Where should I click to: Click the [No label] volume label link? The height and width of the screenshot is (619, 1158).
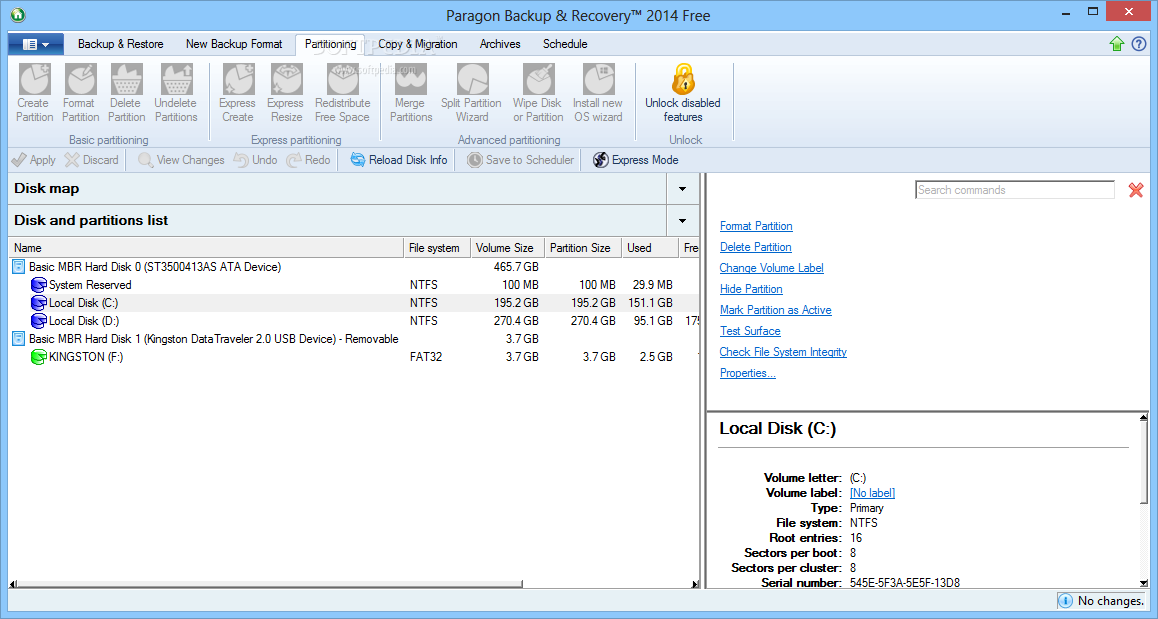(872, 493)
